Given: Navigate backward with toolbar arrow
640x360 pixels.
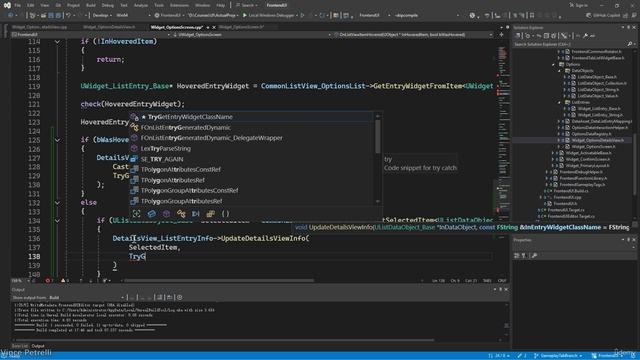Looking at the screenshot, I should pyautogui.click(x=10, y=16).
